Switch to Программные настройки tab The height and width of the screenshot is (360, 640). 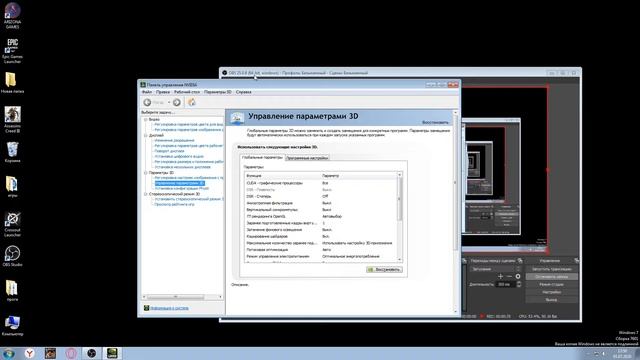[307, 158]
